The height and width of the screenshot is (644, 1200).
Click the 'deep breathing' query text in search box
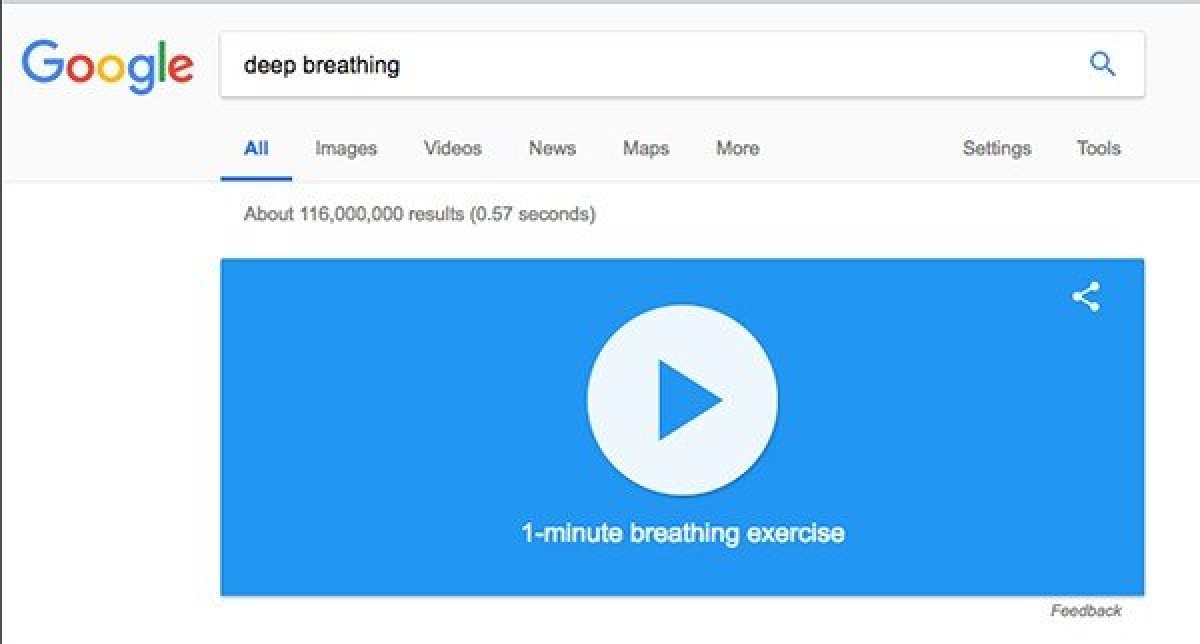tap(321, 66)
